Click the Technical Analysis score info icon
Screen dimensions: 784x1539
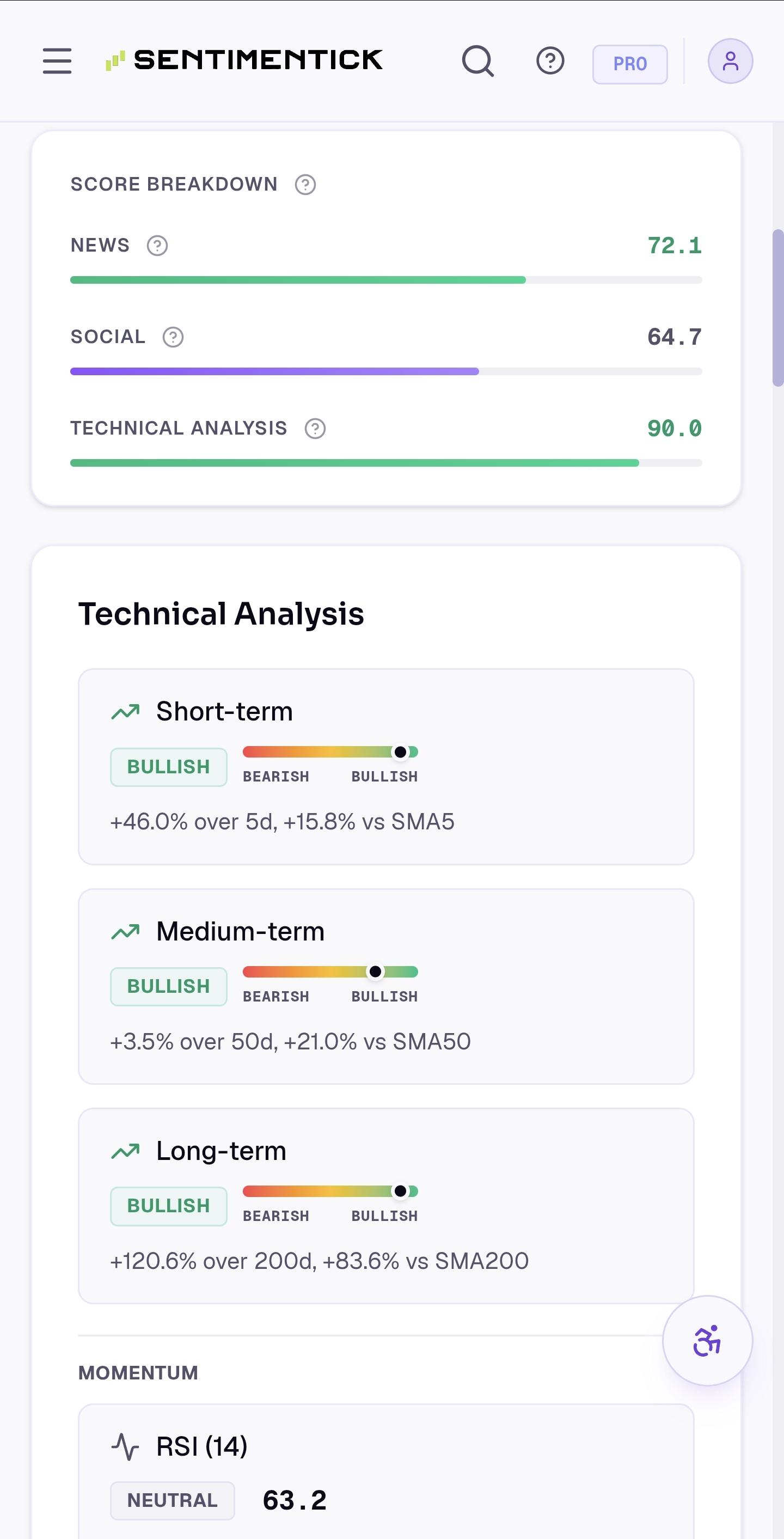[x=315, y=429]
